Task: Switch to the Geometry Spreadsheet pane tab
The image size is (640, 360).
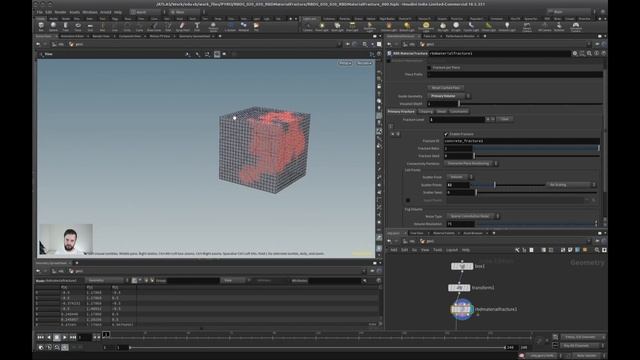Action: tap(194, 36)
